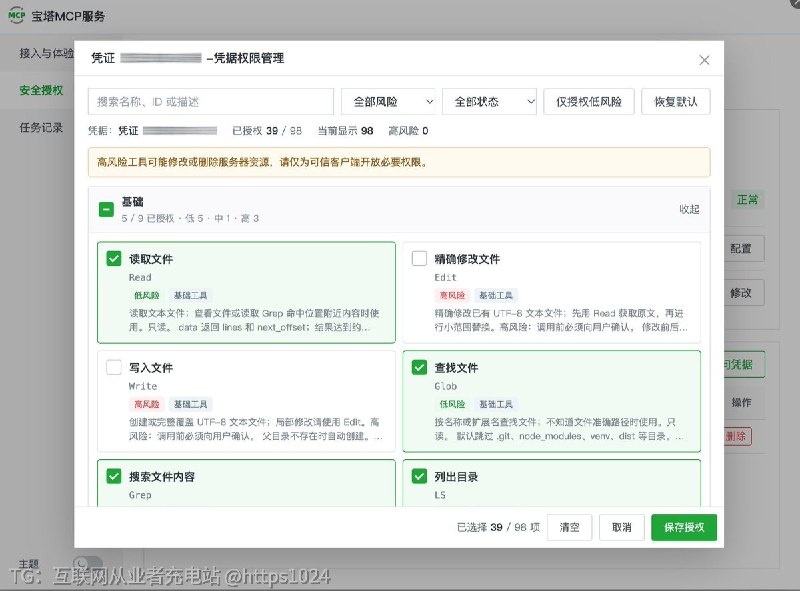Viewport: 800px width, 591px height.
Task: Click the 恢复默认 button
Action: click(x=676, y=102)
